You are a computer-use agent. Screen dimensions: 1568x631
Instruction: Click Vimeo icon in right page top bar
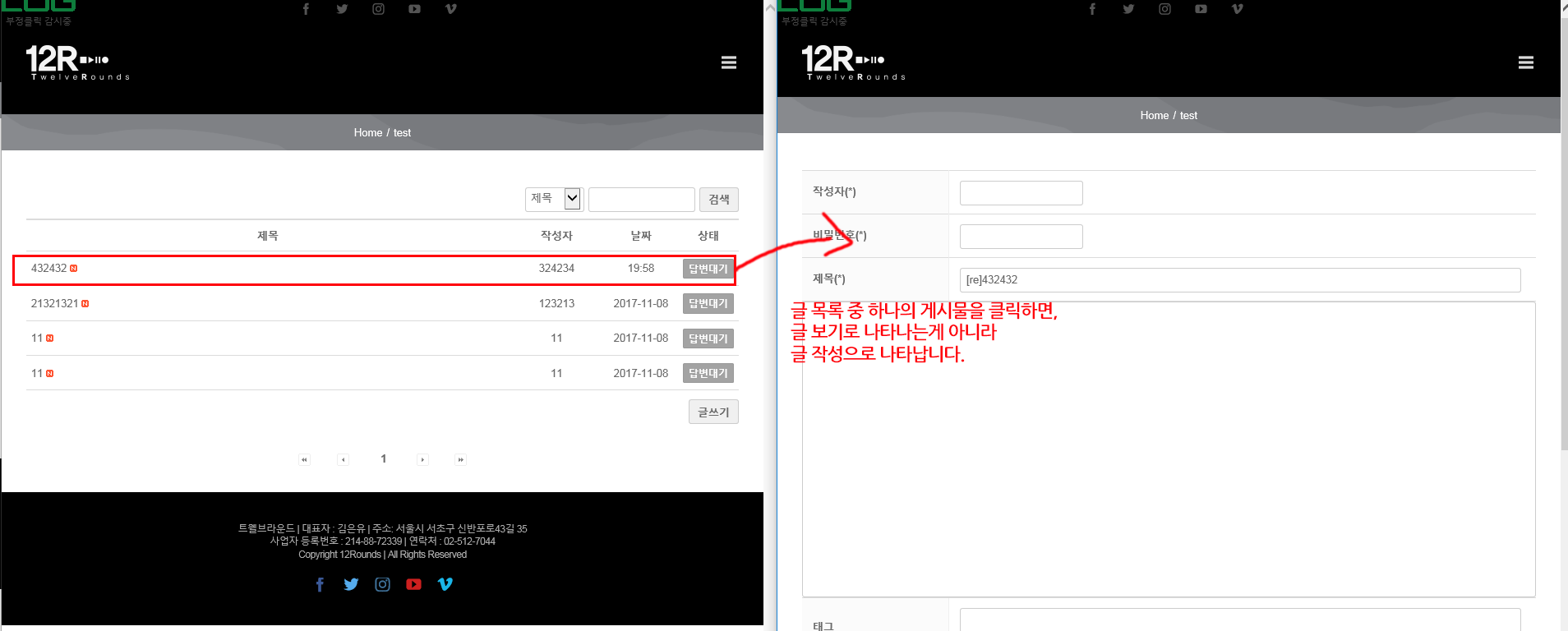point(1237,9)
